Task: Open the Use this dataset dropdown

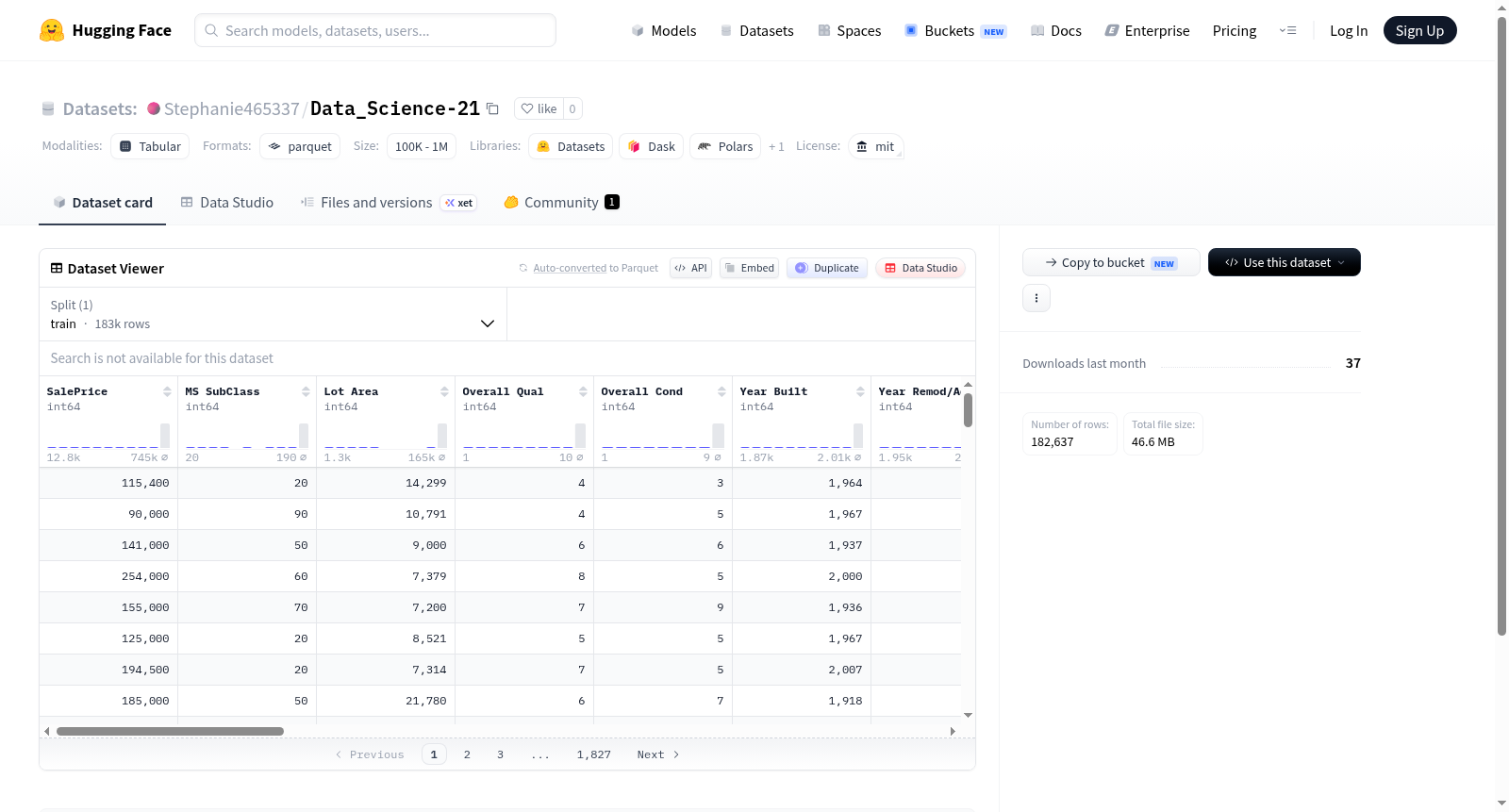Action: (x=1284, y=262)
